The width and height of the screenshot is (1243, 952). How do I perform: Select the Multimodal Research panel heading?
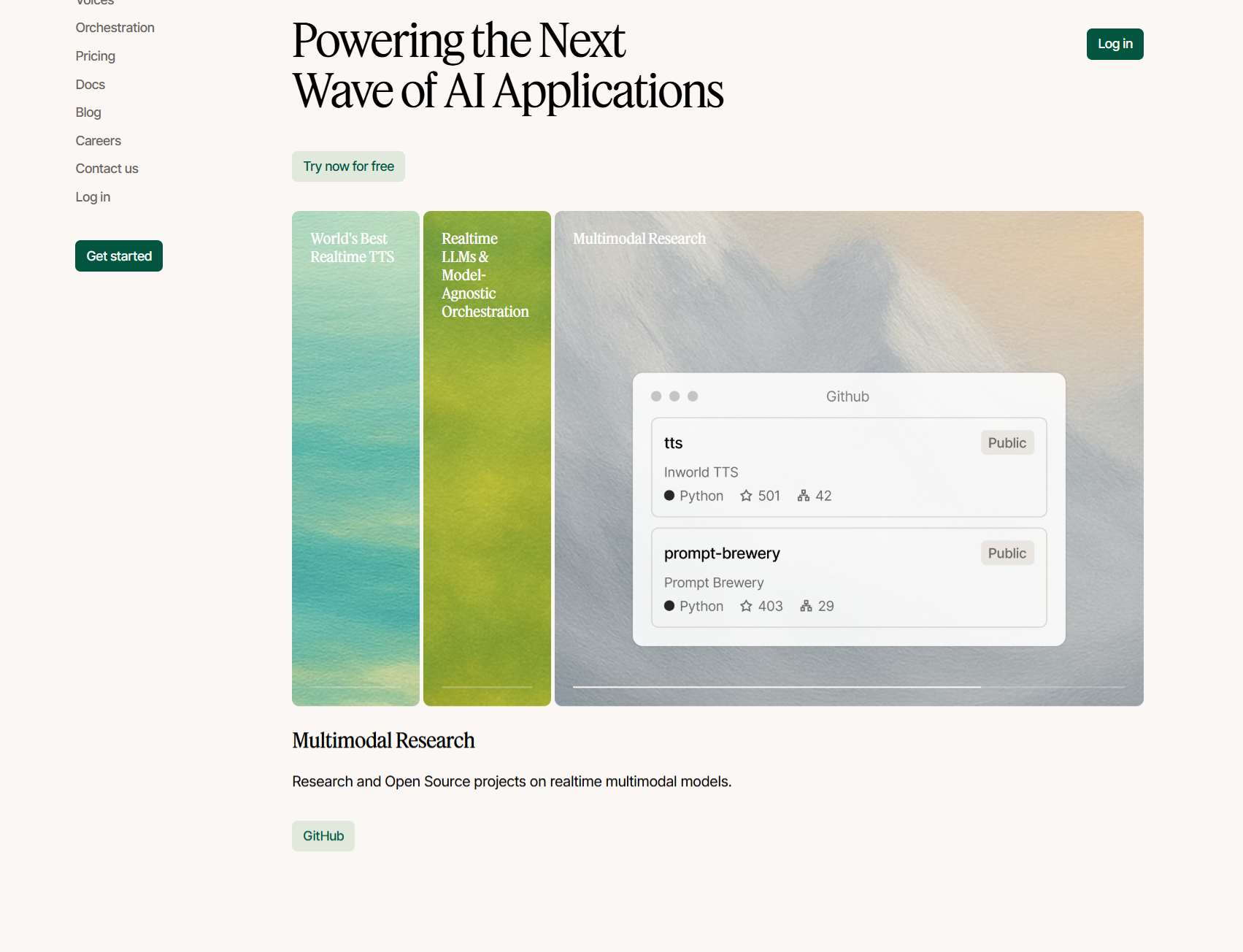(639, 239)
